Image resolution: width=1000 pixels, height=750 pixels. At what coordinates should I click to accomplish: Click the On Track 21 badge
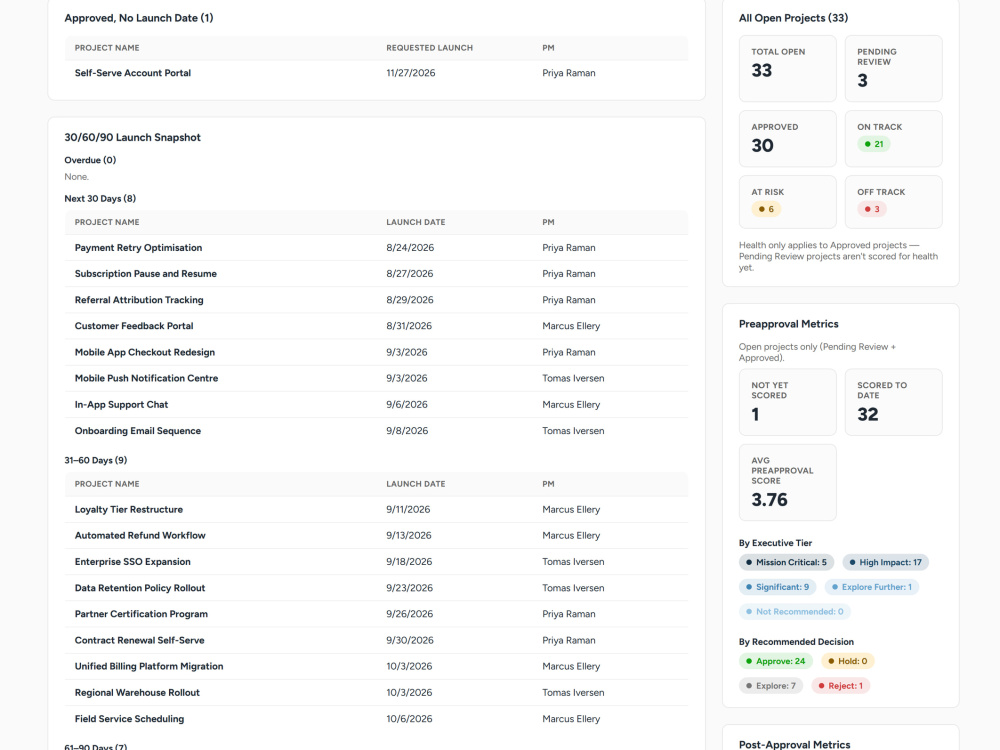click(874, 144)
